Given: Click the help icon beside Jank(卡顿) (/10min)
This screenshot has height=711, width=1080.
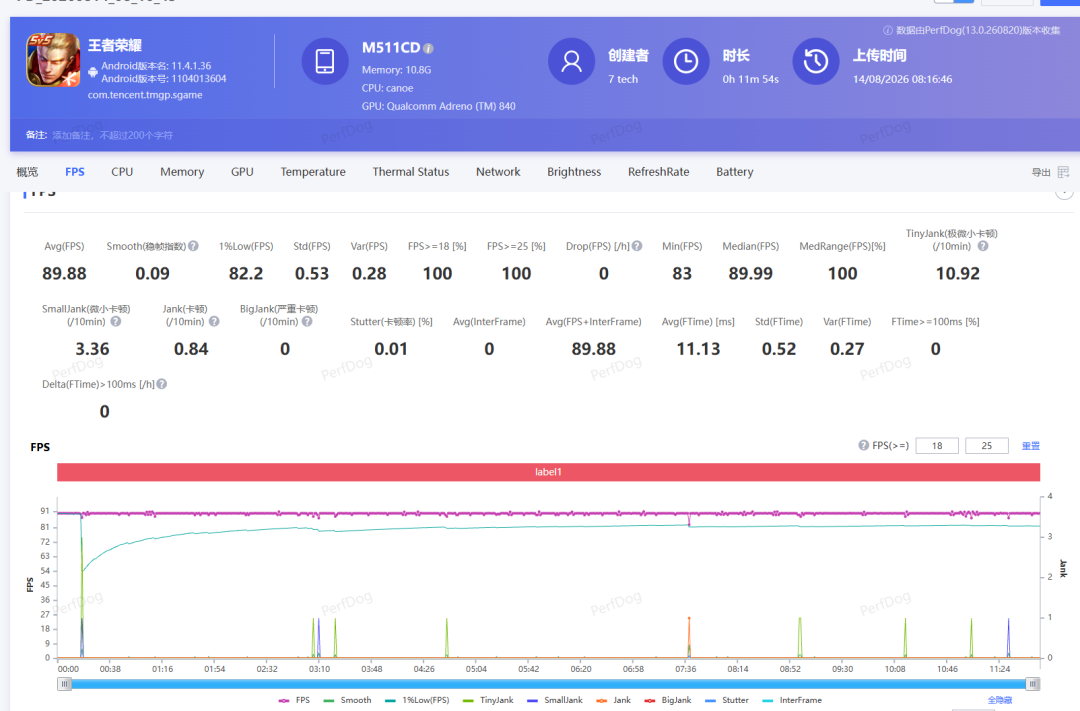Looking at the screenshot, I should click(214, 321).
